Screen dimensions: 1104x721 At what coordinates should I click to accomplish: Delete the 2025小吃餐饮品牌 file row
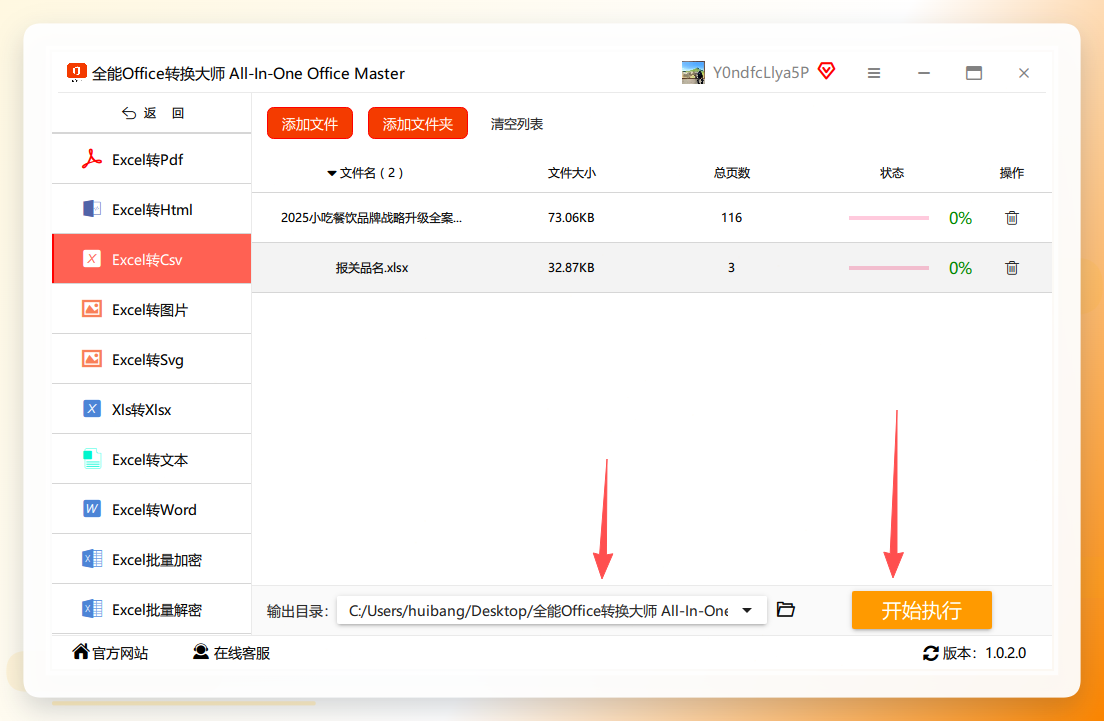[1012, 218]
